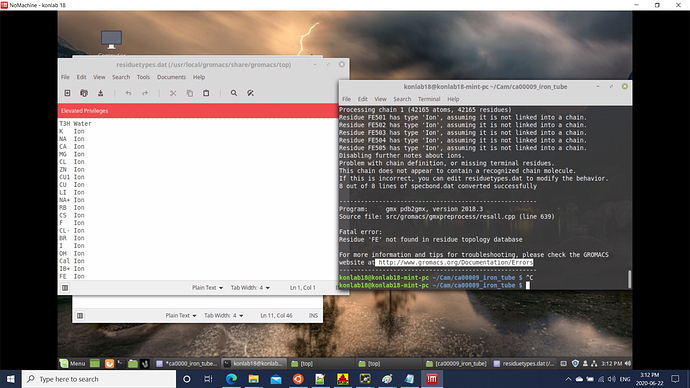Open the find magnifier in the editor toolbar
This screenshot has width=690, height=388.
click(x=234, y=93)
